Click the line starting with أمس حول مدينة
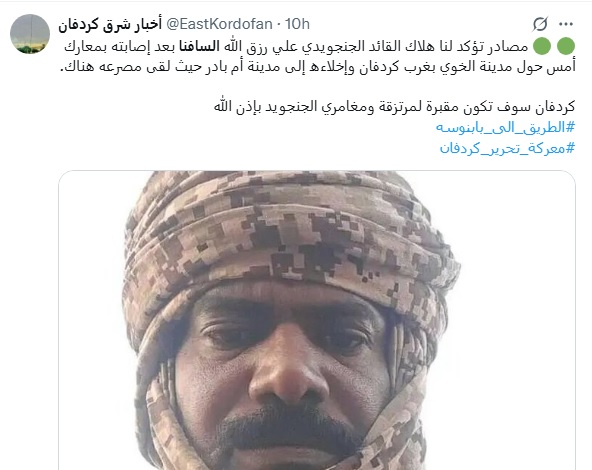The height and width of the screenshot is (470, 592). click(318, 67)
